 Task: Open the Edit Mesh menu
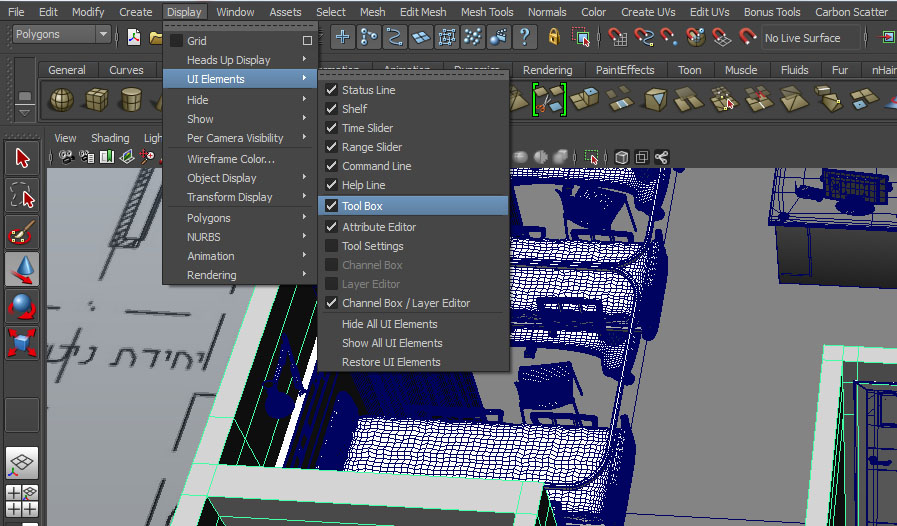click(423, 12)
